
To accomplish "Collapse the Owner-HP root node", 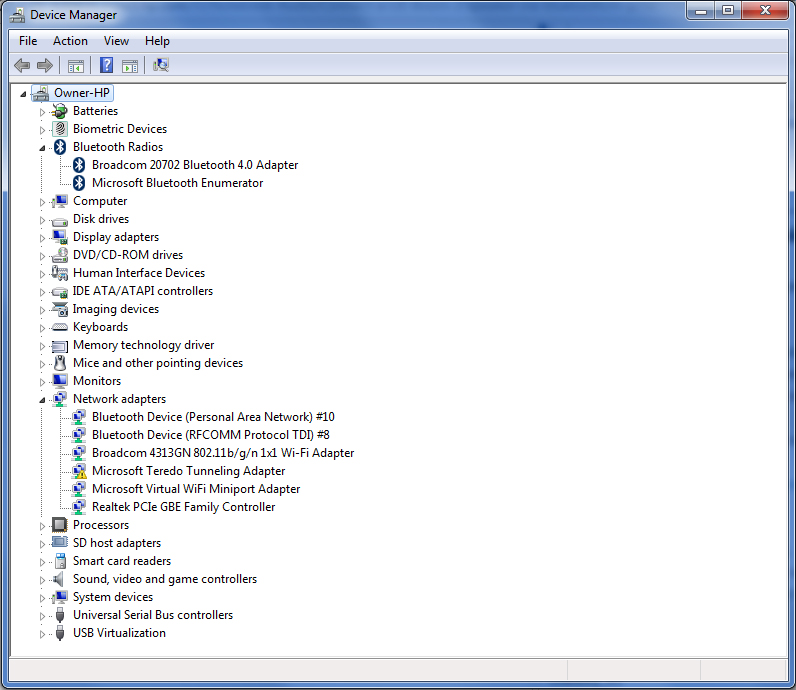I will [23, 94].
